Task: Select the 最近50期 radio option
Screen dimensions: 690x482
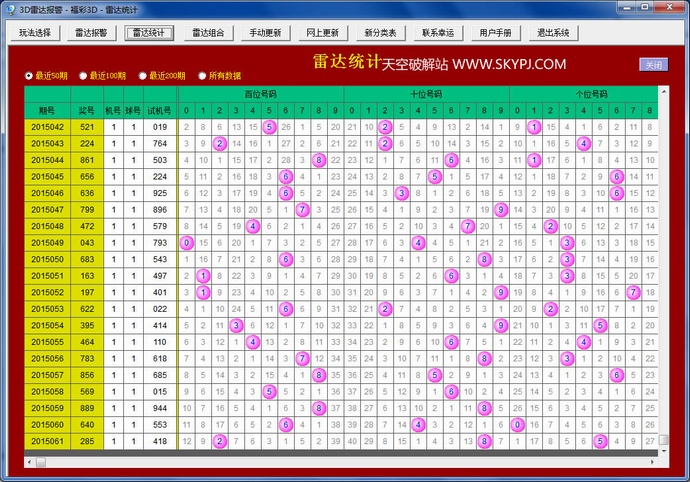Action: (x=29, y=76)
